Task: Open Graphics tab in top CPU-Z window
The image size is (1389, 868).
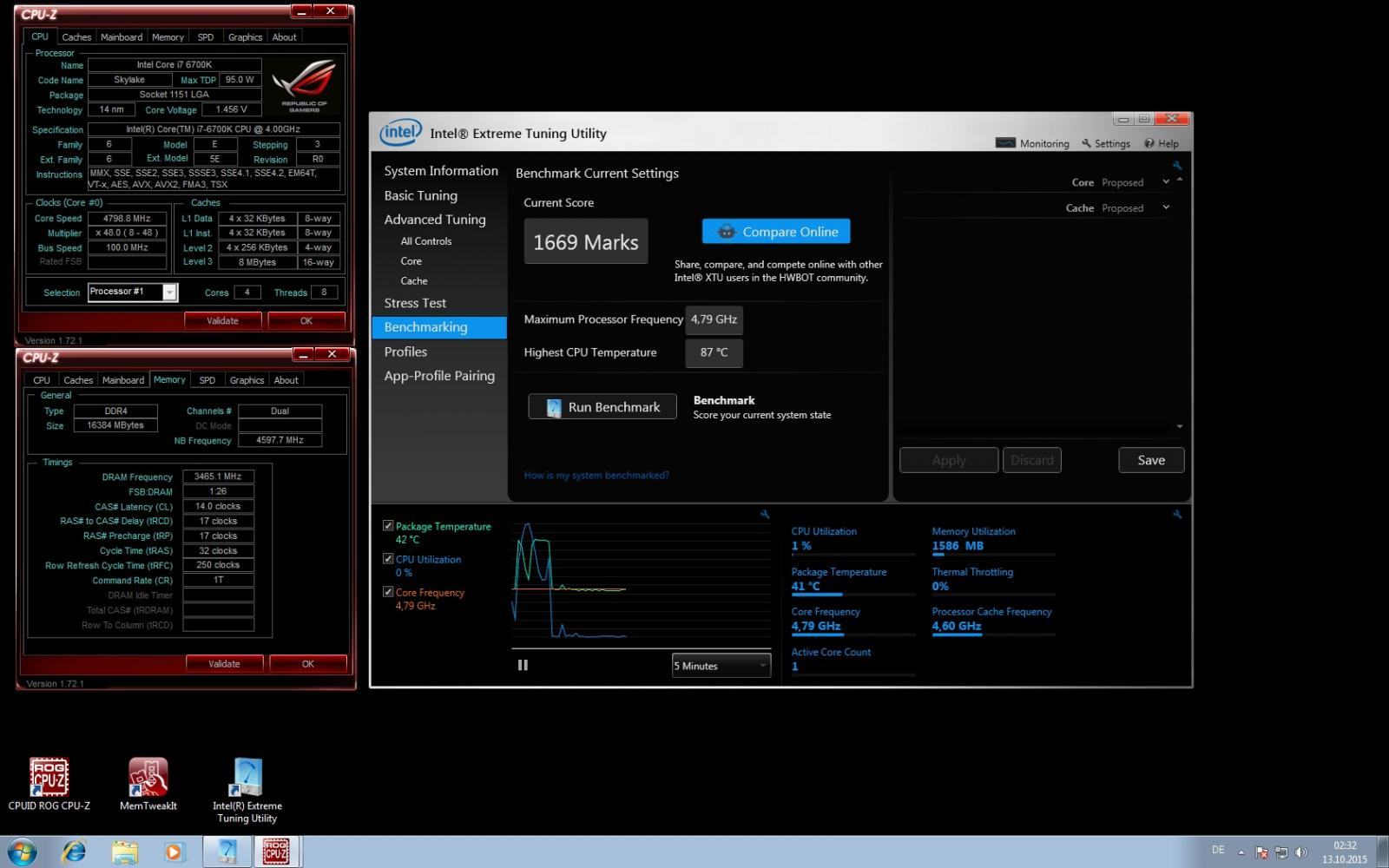Action: pos(245,37)
